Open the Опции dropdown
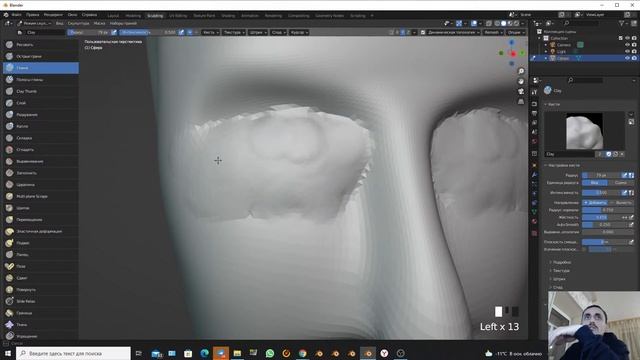Viewport: 640px width, 360px height. click(516, 32)
